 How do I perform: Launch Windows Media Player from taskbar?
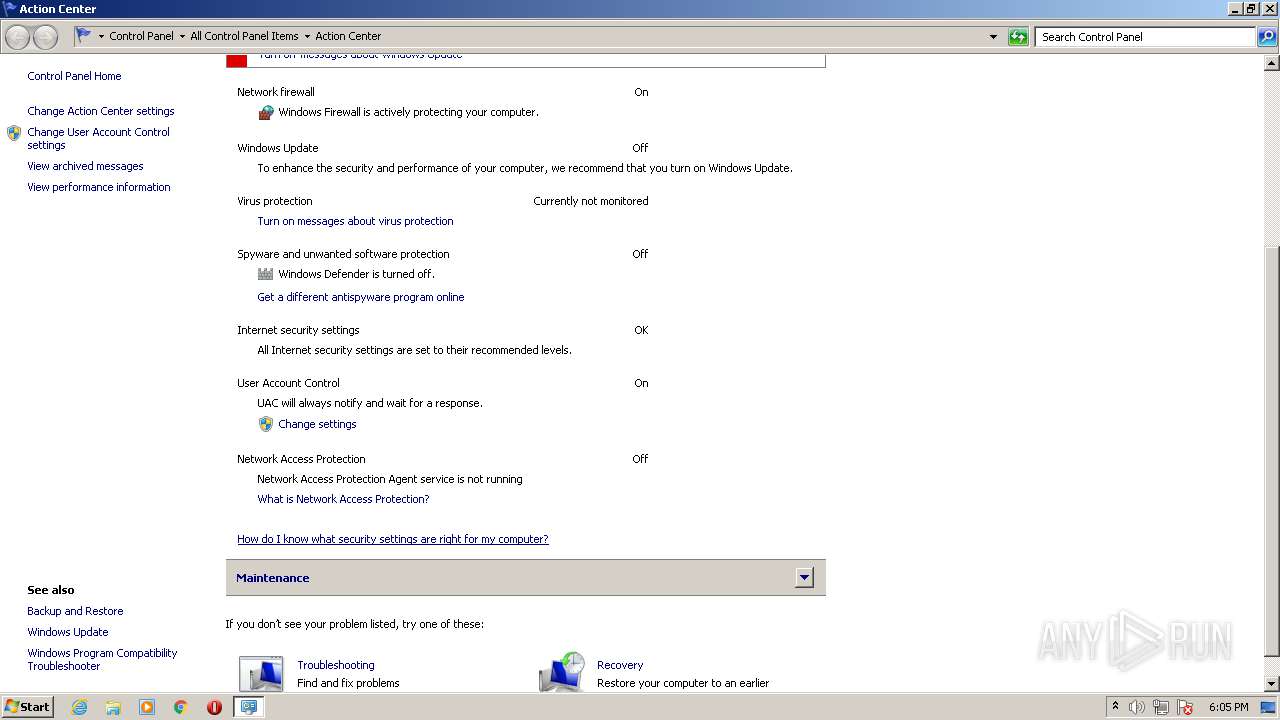(x=147, y=707)
